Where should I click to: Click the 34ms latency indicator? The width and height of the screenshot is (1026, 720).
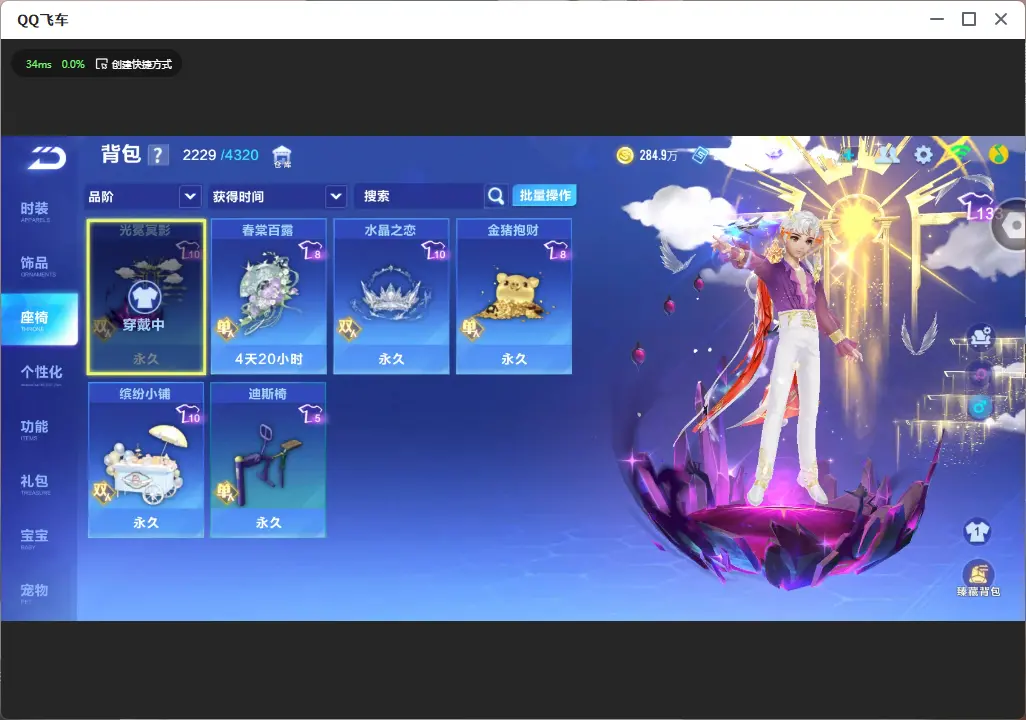39,64
